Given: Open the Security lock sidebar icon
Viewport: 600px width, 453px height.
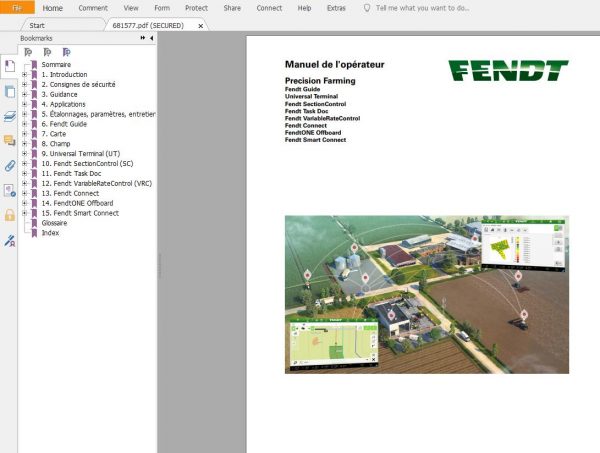Looking at the screenshot, I should pyautogui.click(x=10, y=215).
